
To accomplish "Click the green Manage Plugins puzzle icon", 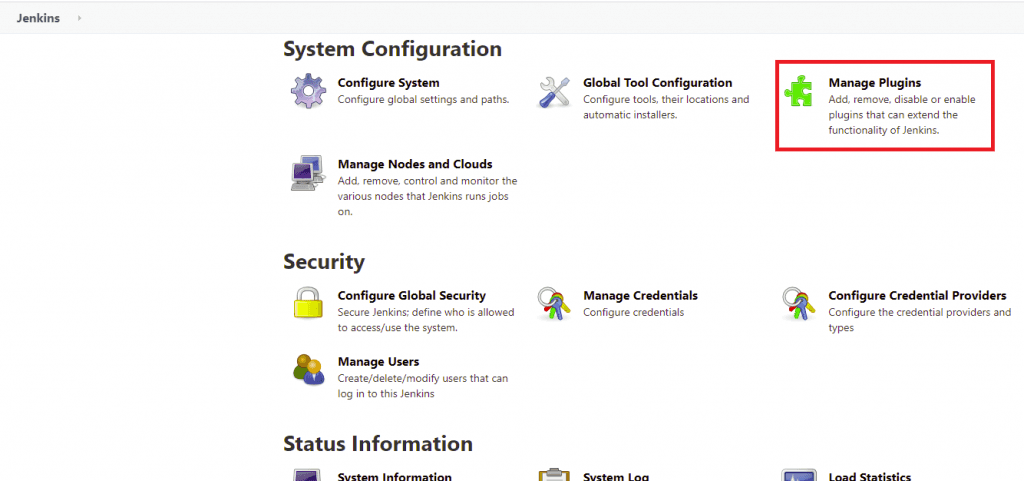I will pyautogui.click(x=799, y=91).
